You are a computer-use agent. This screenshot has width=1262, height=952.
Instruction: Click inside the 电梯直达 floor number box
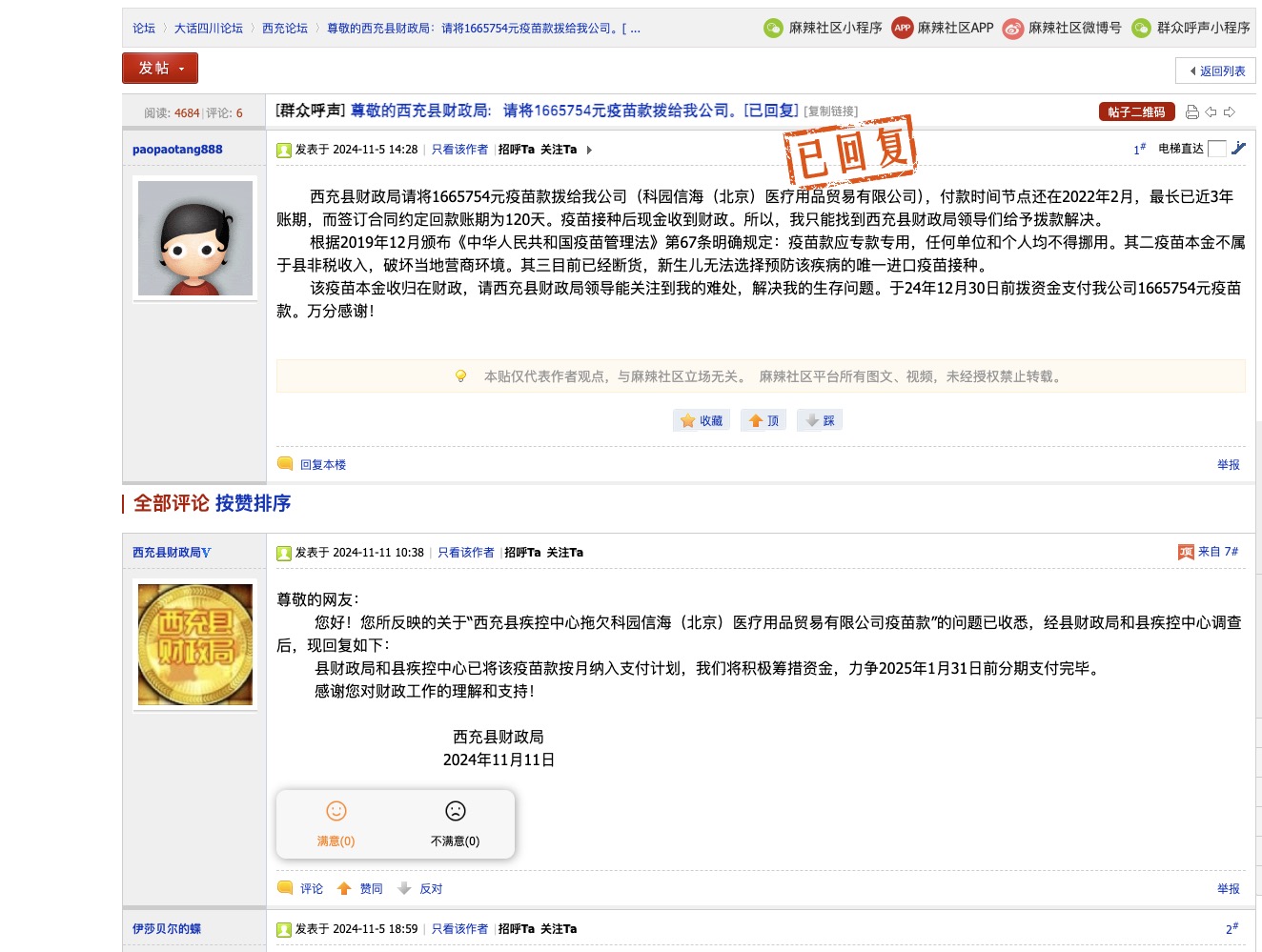(1216, 149)
